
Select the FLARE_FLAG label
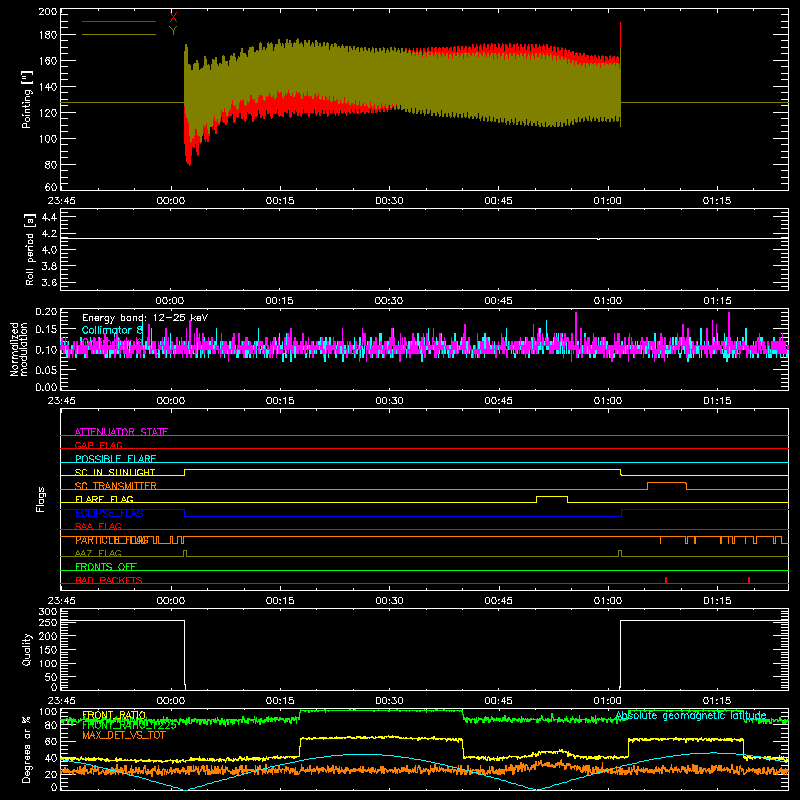[x=104, y=499]
